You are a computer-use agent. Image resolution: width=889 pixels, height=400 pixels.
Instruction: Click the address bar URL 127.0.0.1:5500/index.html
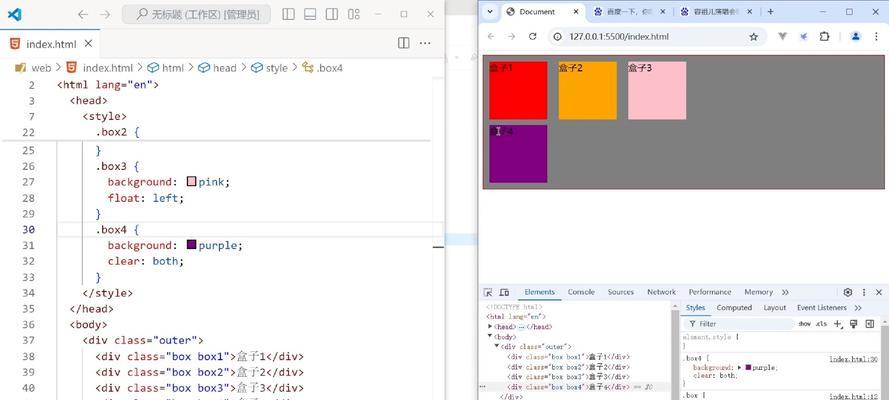619,36
